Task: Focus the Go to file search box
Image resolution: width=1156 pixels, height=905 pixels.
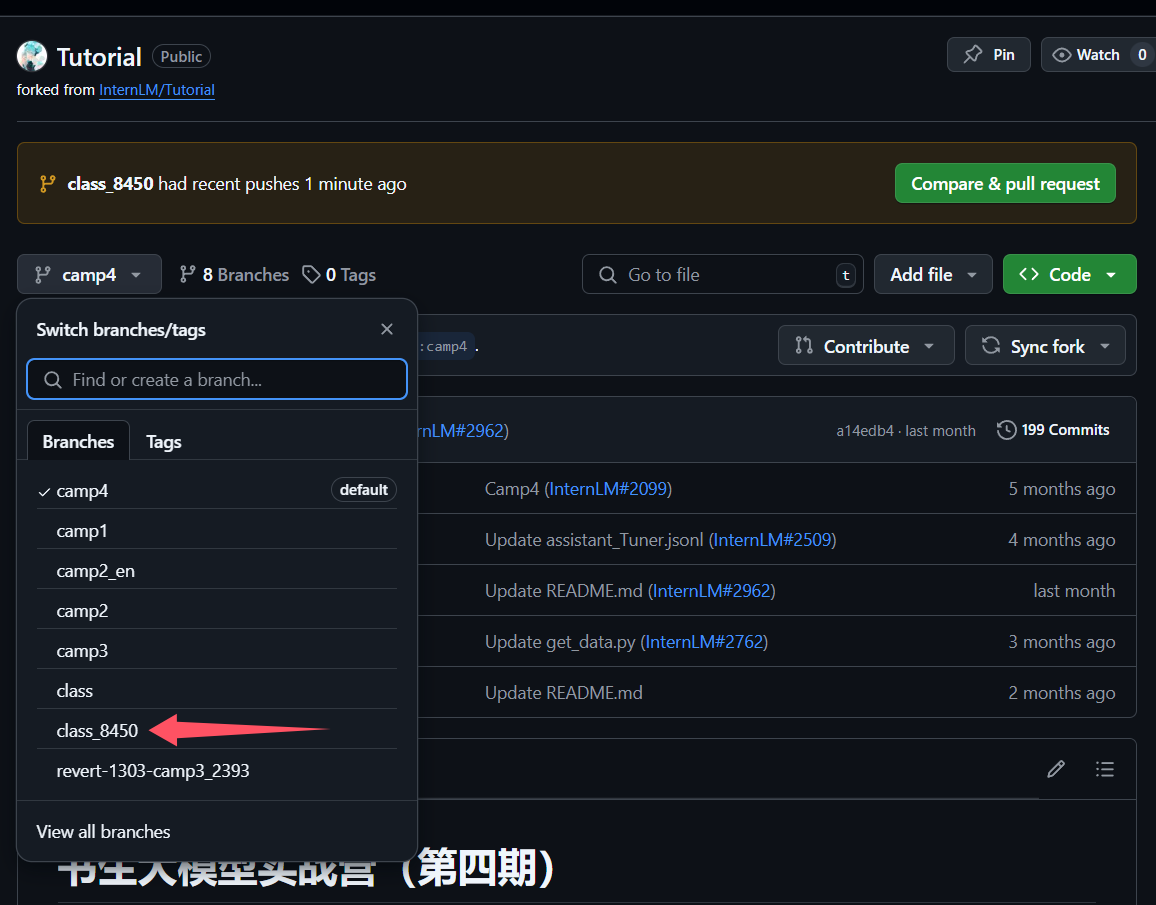Action: 722,274
